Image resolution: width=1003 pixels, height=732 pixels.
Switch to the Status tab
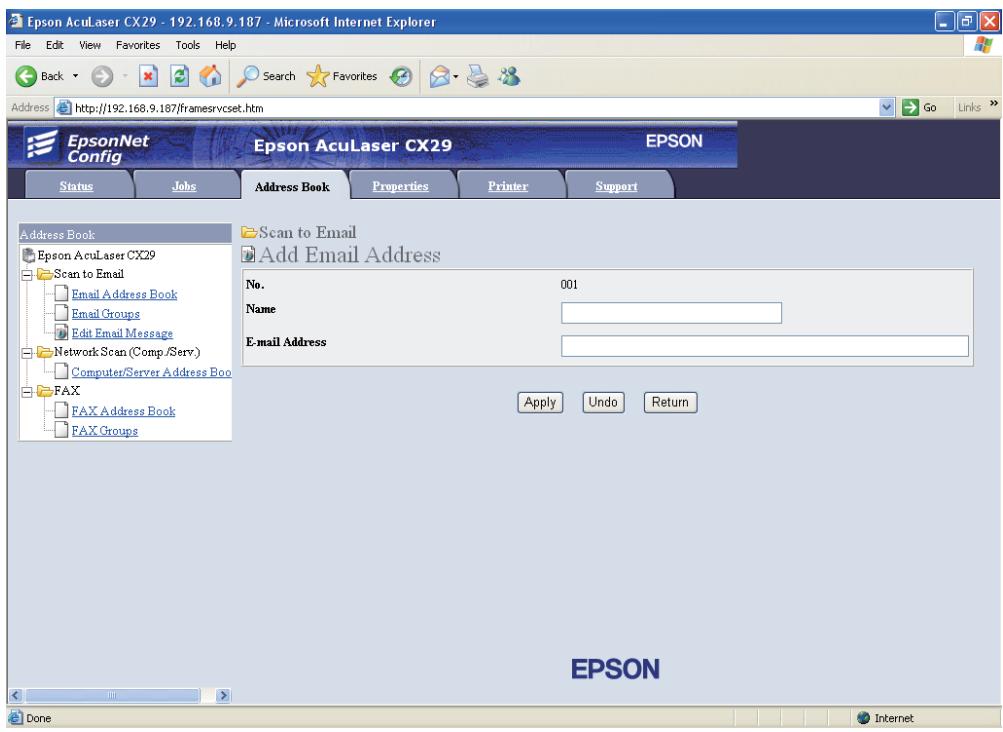point(76,186)
